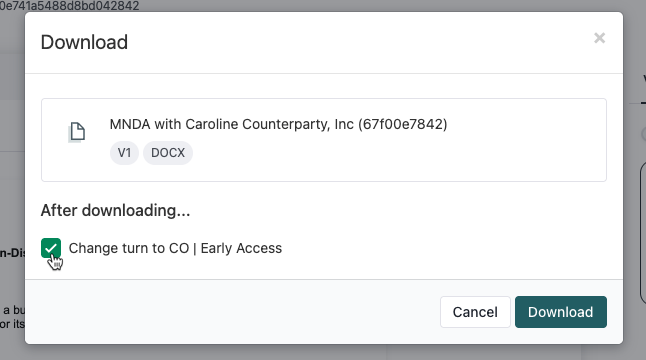Click the Download confirmation button
646x360 pixels.
(x=560, y=312)
